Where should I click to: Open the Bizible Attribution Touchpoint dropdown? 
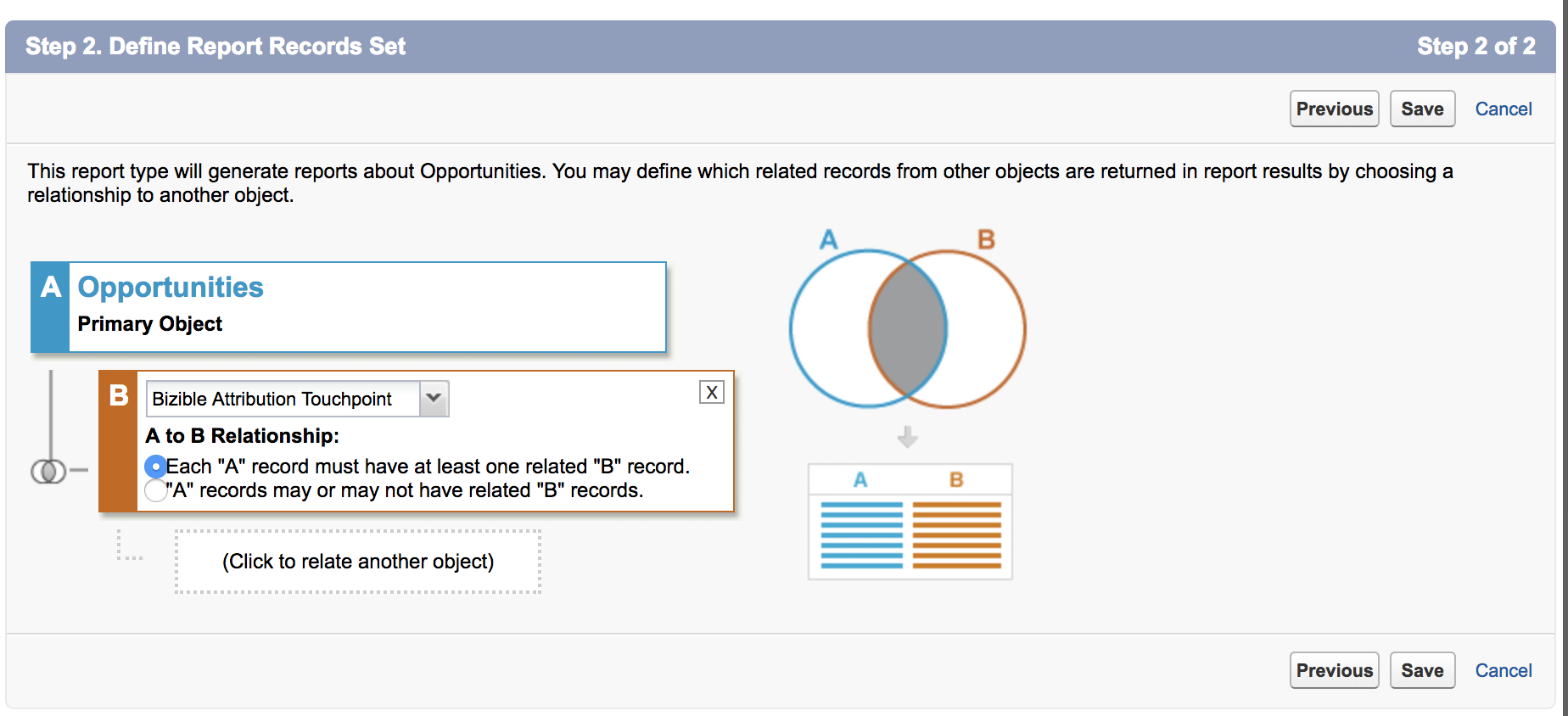[x=297, y=399]
